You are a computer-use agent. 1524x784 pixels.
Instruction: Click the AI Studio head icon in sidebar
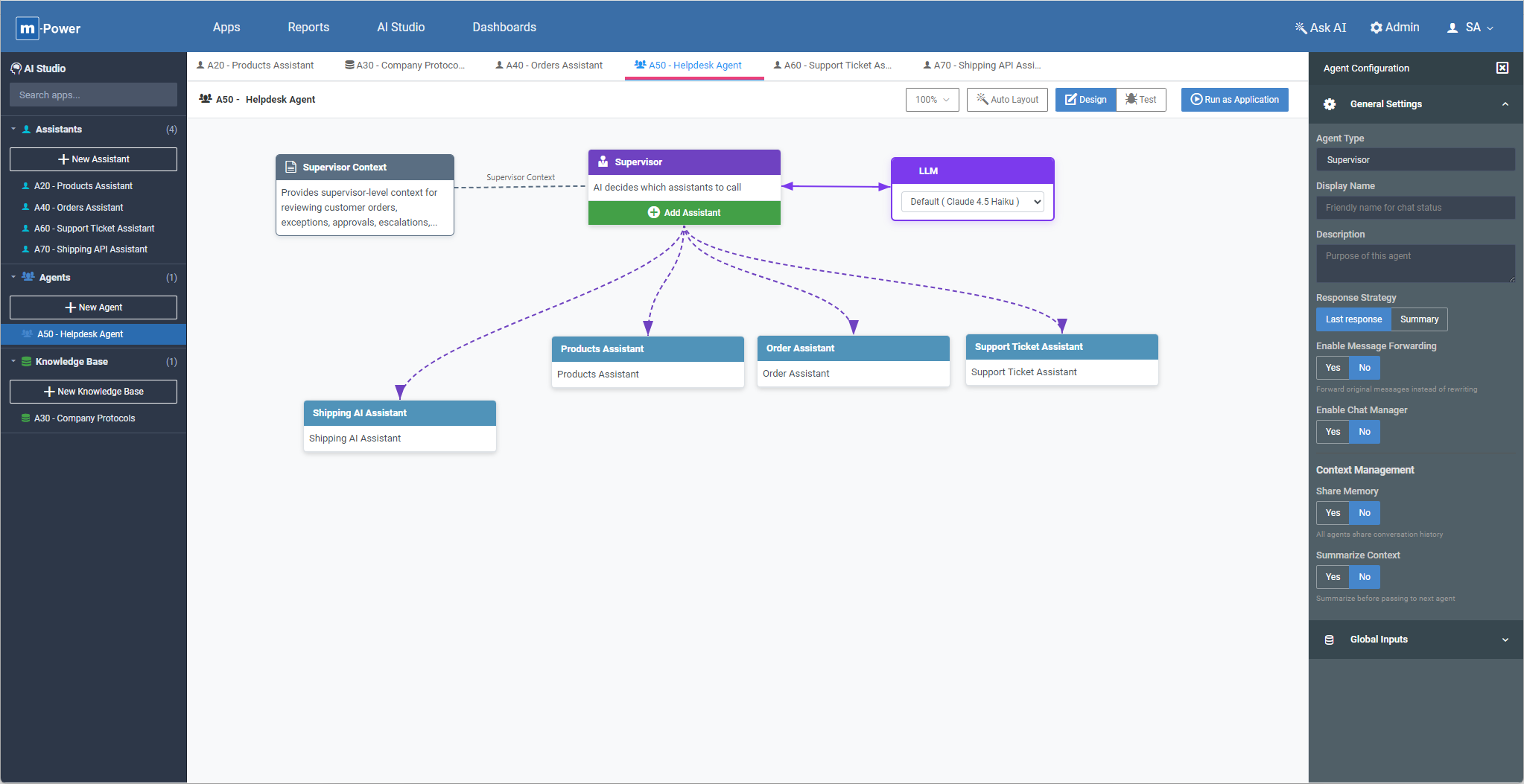(x=16, y=68)
